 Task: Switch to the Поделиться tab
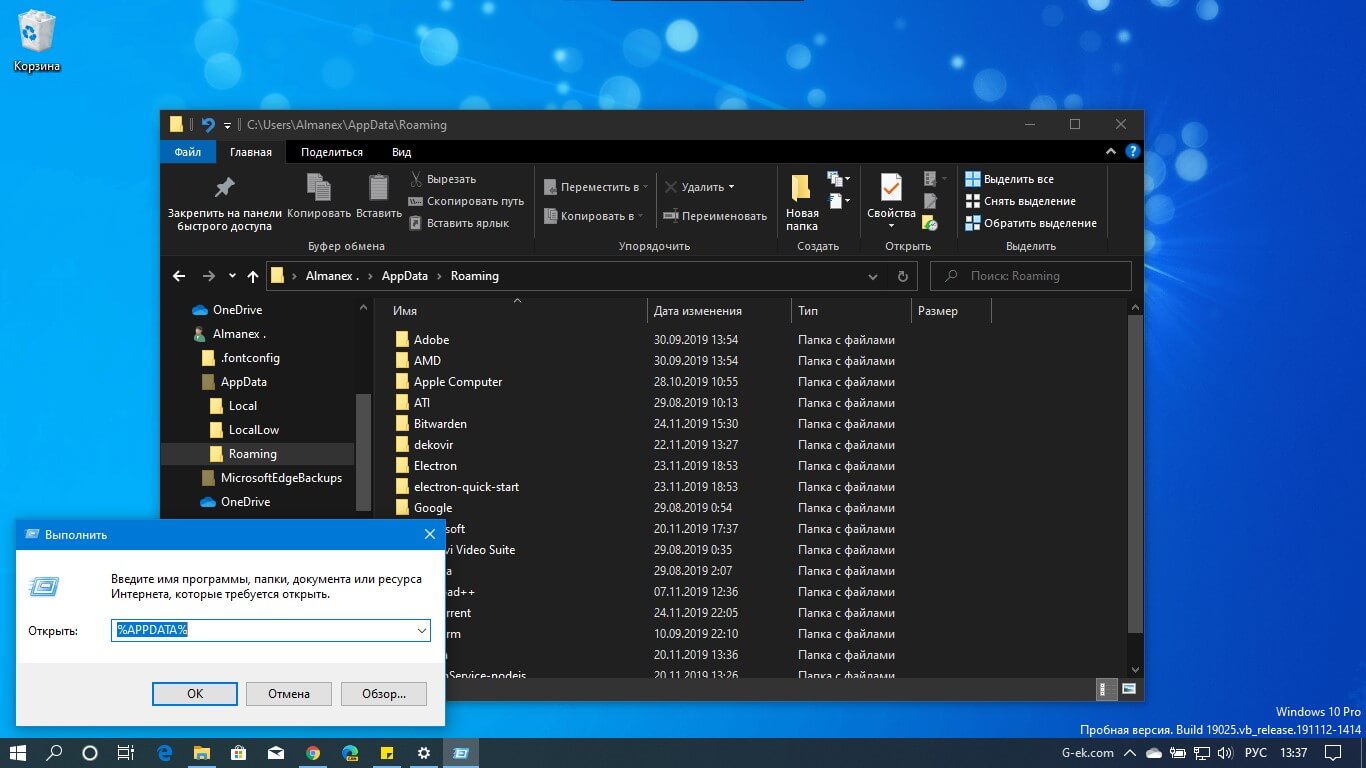[x=332, y=152]
